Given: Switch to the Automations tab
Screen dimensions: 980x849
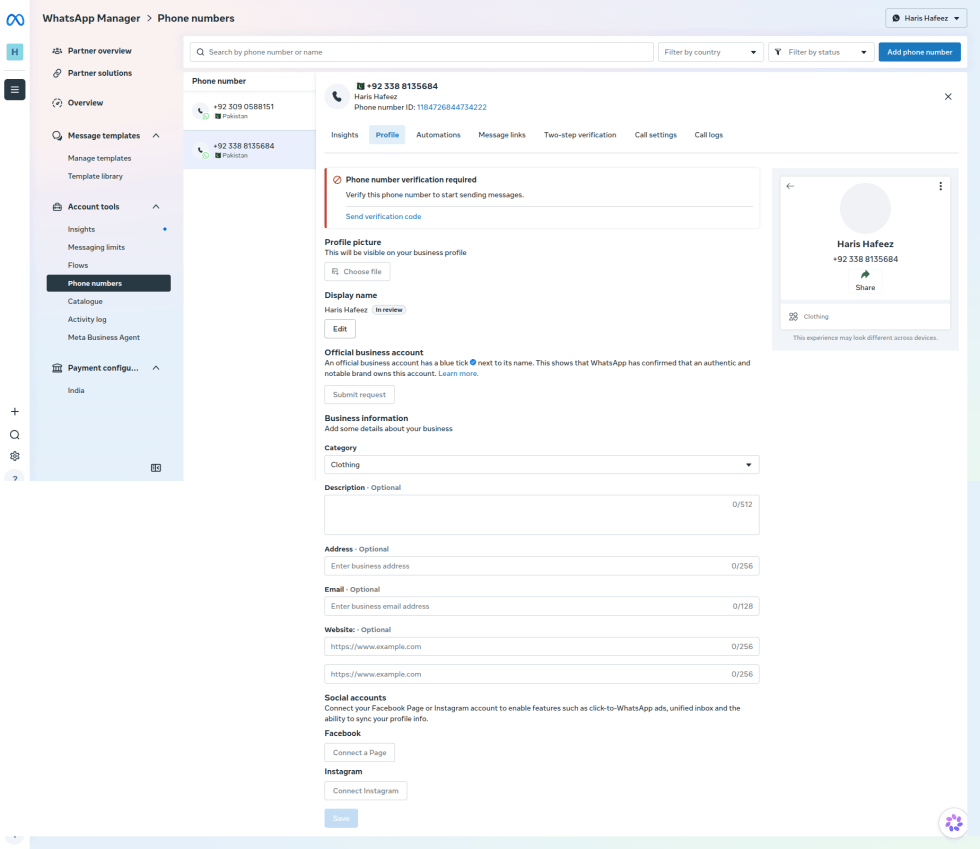Looking at the screenshot, I should 438,135.
